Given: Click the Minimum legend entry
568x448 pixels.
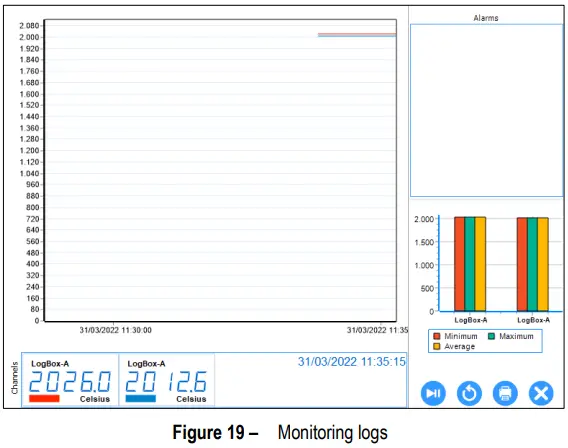Looking at the screenshot, I should click(x=455, y=336).
